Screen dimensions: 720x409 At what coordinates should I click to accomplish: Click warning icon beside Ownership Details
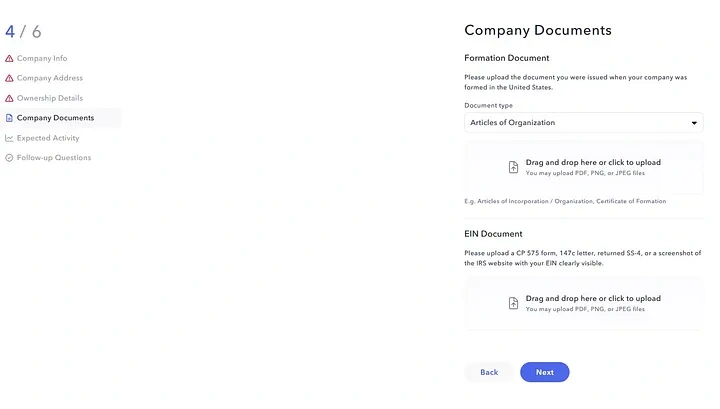[x=9, y=98]
